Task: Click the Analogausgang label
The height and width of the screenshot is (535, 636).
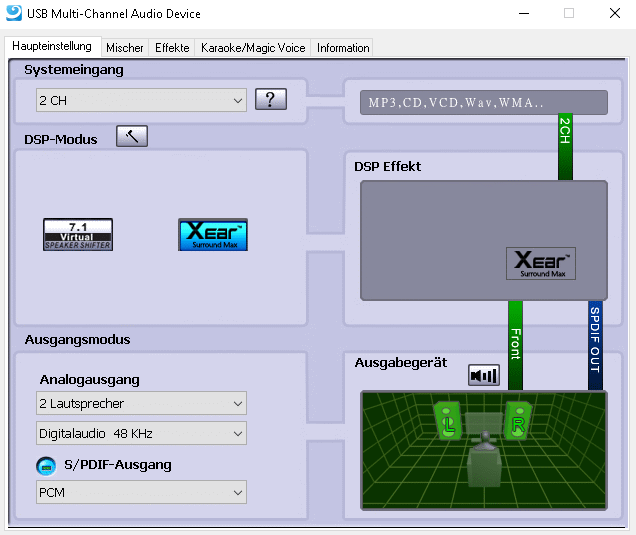Action: 90,380
